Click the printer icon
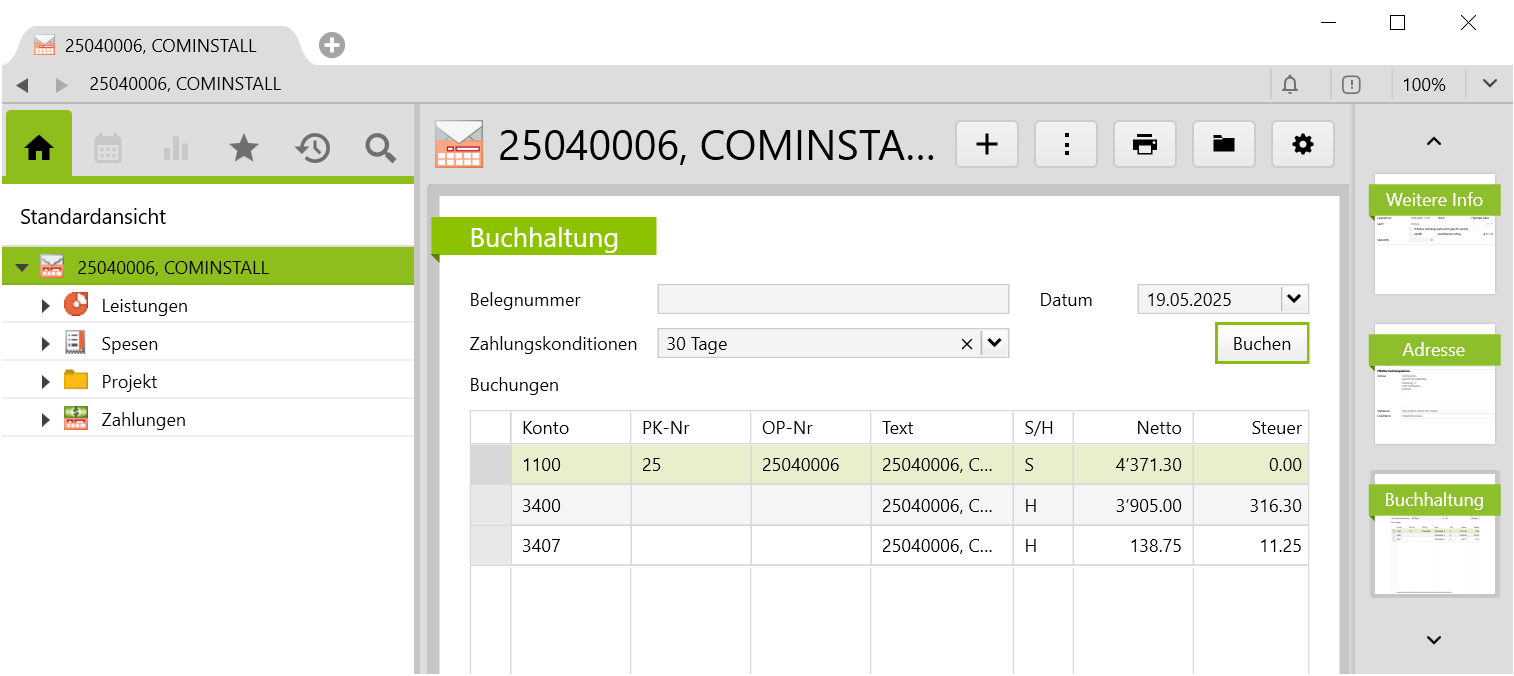Image resolution: width=1514 pixels, height=676 pixels. (x=1145, y=145)
